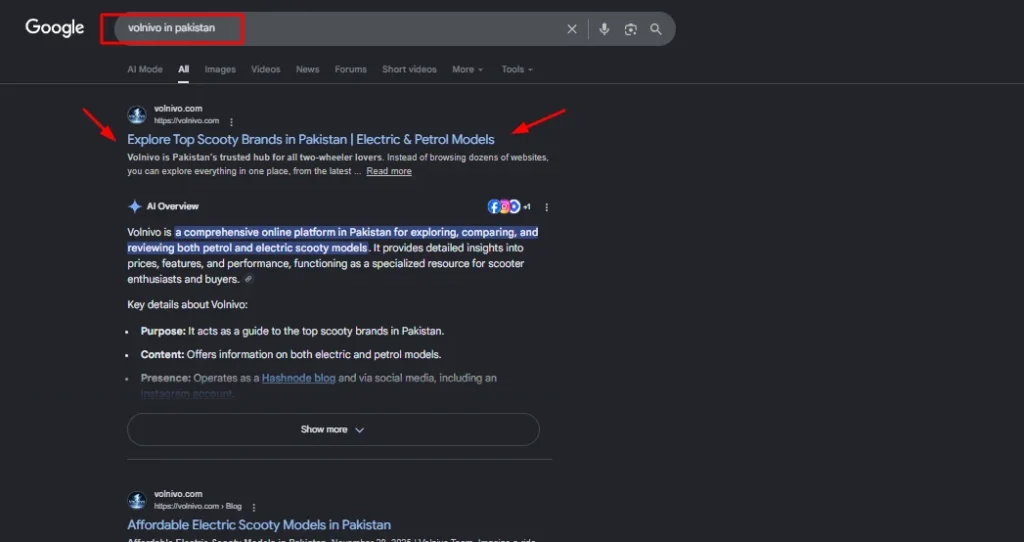Click the AI Overview sparkle icon

(135, 206)
